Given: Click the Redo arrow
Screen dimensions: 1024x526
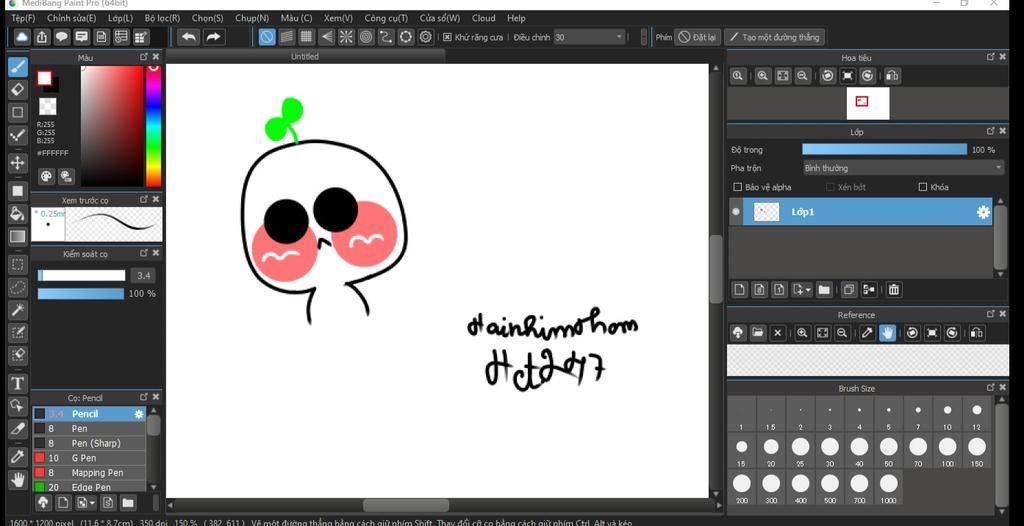Looking at the screenshot, I should [214, 37].
